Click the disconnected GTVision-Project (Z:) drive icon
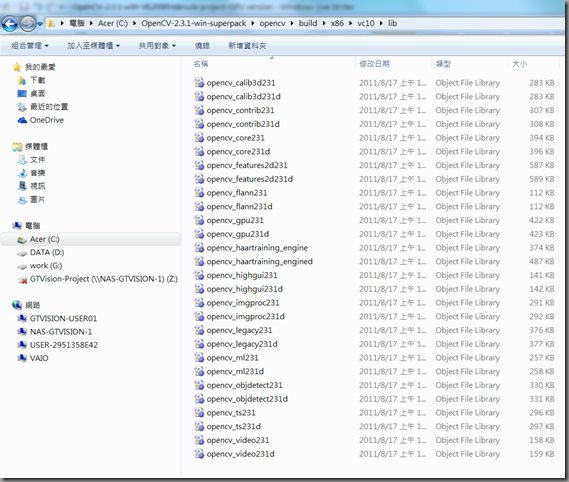This screenshot has width=569, height=482. [22, 279]
